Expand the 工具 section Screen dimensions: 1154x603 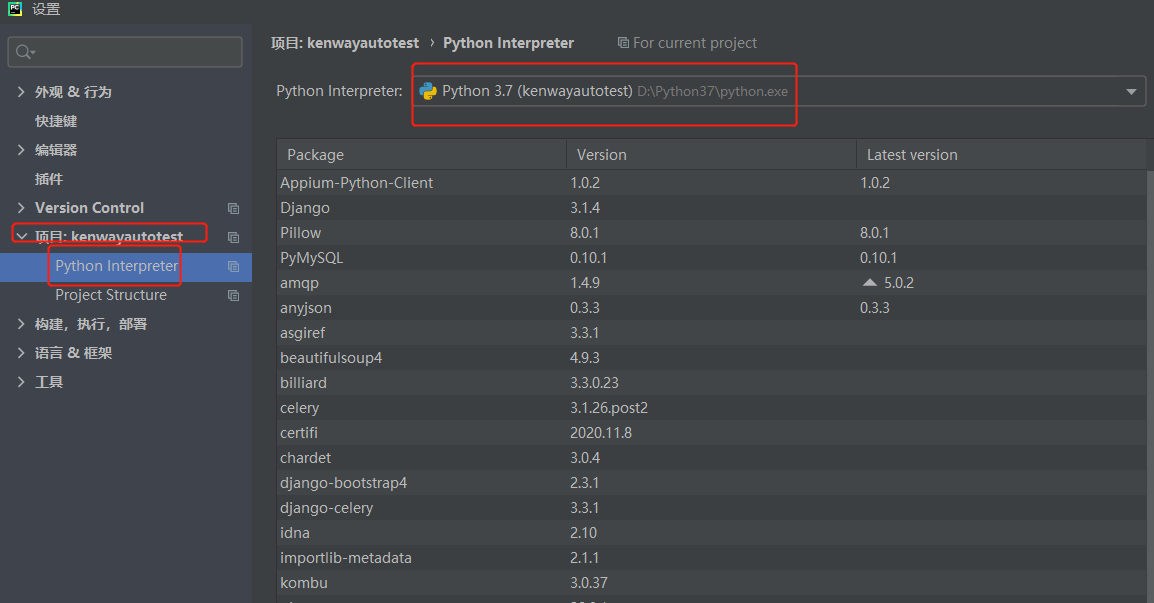point(21,381)
